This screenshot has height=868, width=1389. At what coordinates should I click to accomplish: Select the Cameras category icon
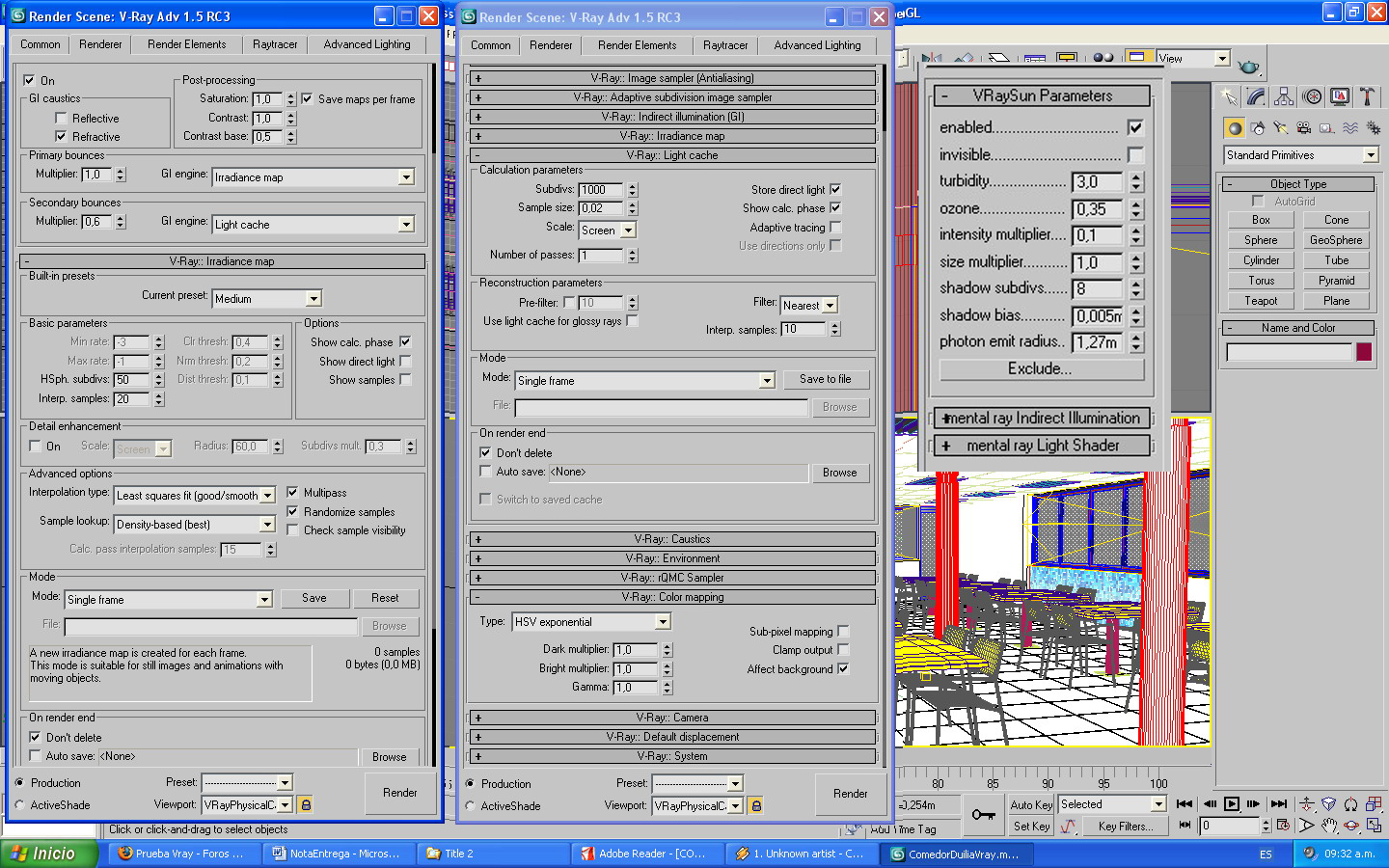1304,128
